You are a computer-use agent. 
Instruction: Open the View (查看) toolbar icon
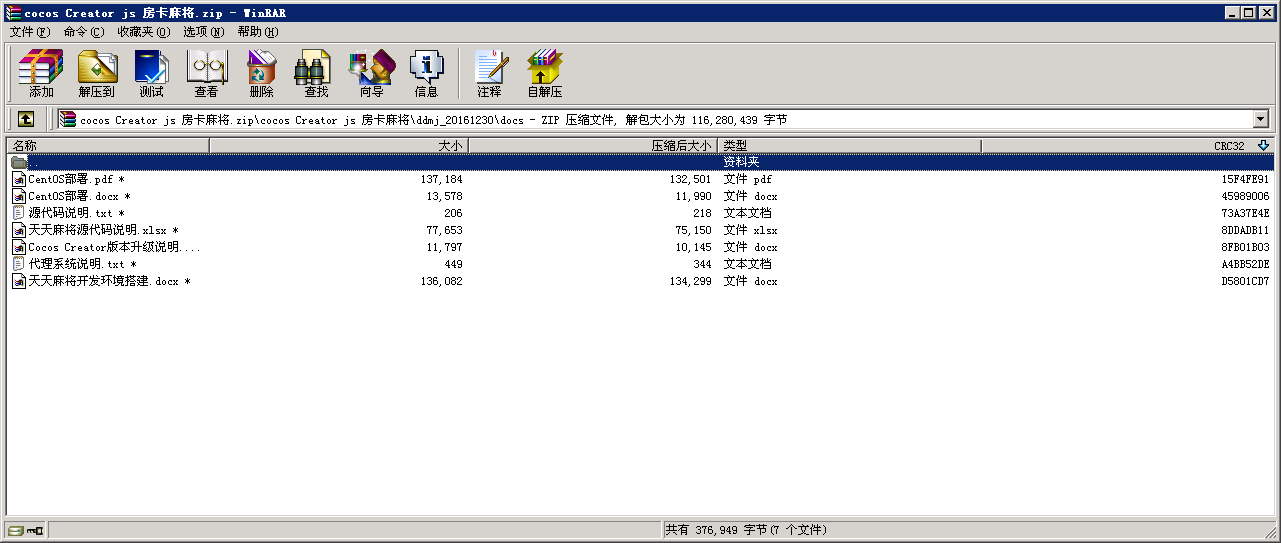coord(207,73)
